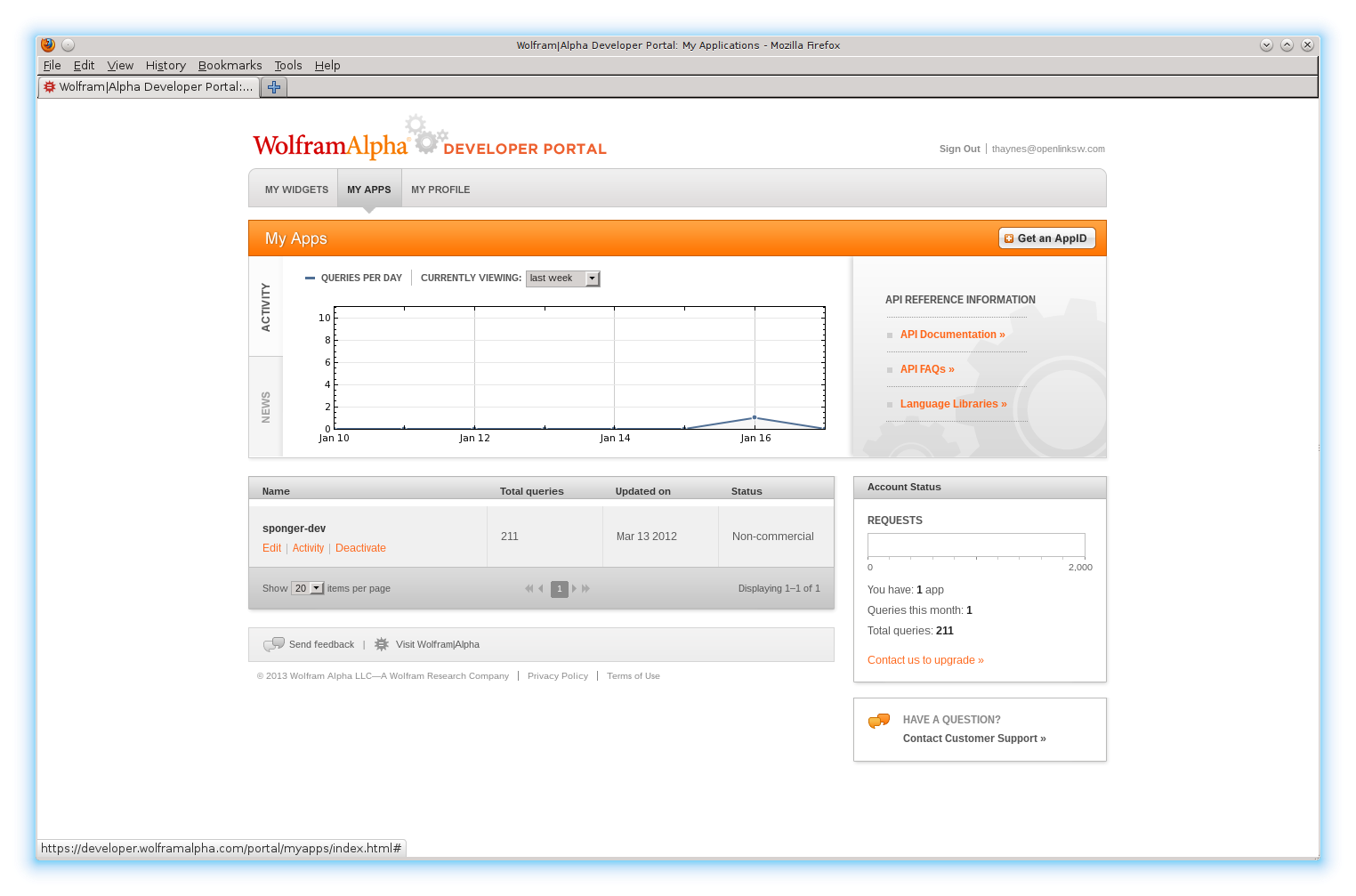1356x896 pixels.
Task: Click the Sign Out link
Action: (959, 149)
